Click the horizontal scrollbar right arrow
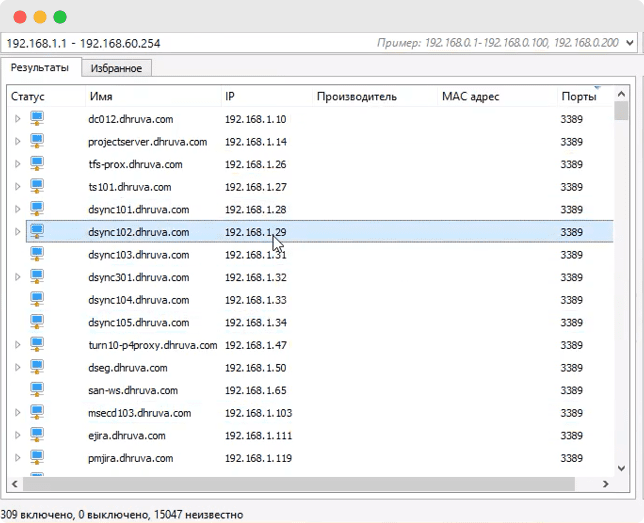The image size is (644, 523). [x=606, y=484]
